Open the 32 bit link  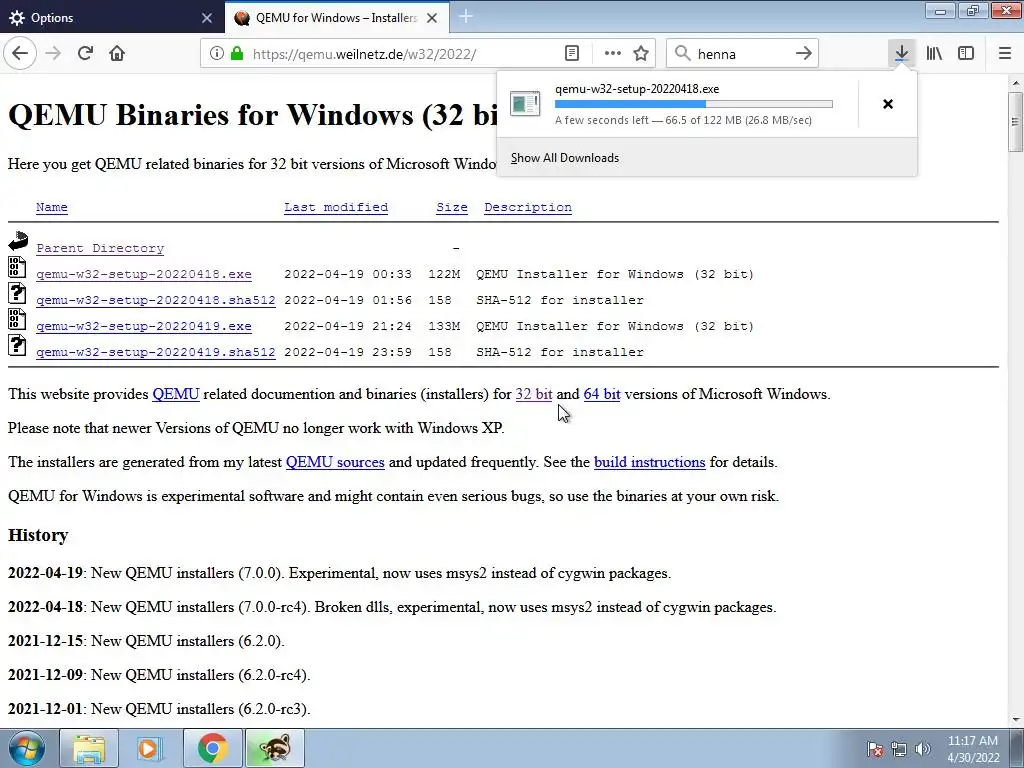click(x=534, y=394)
